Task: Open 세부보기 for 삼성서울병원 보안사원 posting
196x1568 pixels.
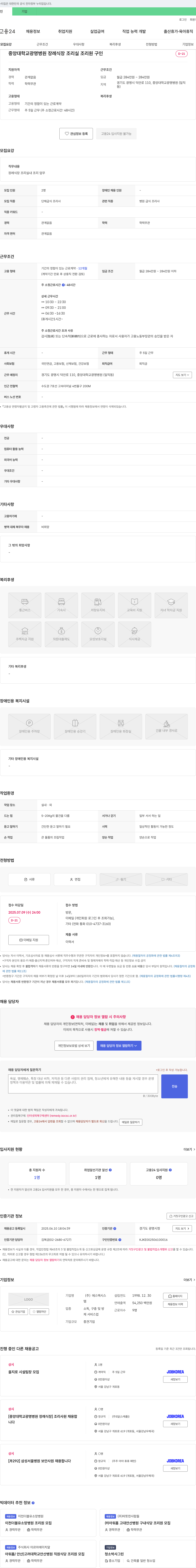Action: pos(175,1468)
